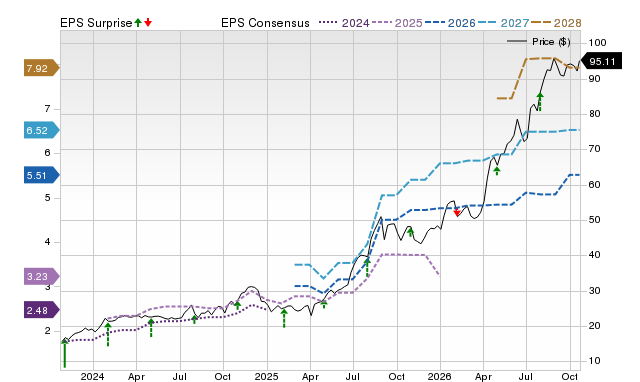Click the EPS Surprise legend label
Screen dimensions: 640x382
point(96,23)
